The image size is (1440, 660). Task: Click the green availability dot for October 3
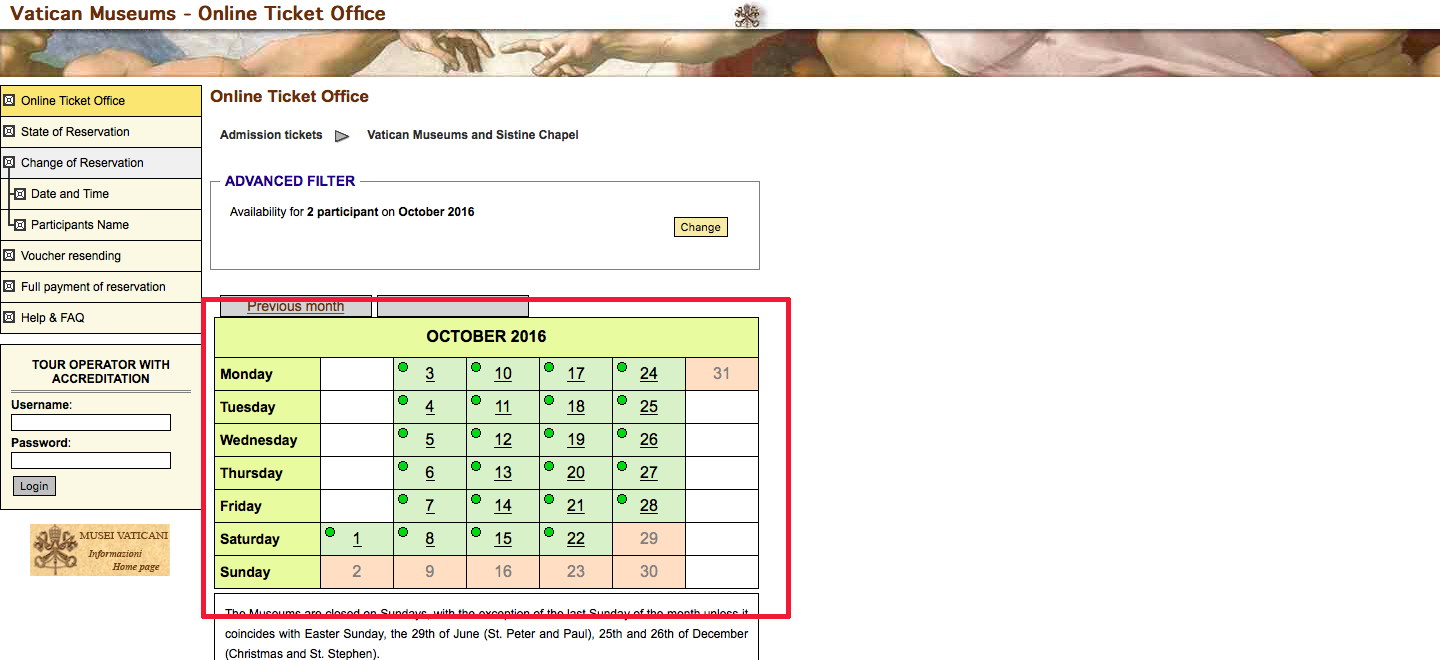coord(403,367)
